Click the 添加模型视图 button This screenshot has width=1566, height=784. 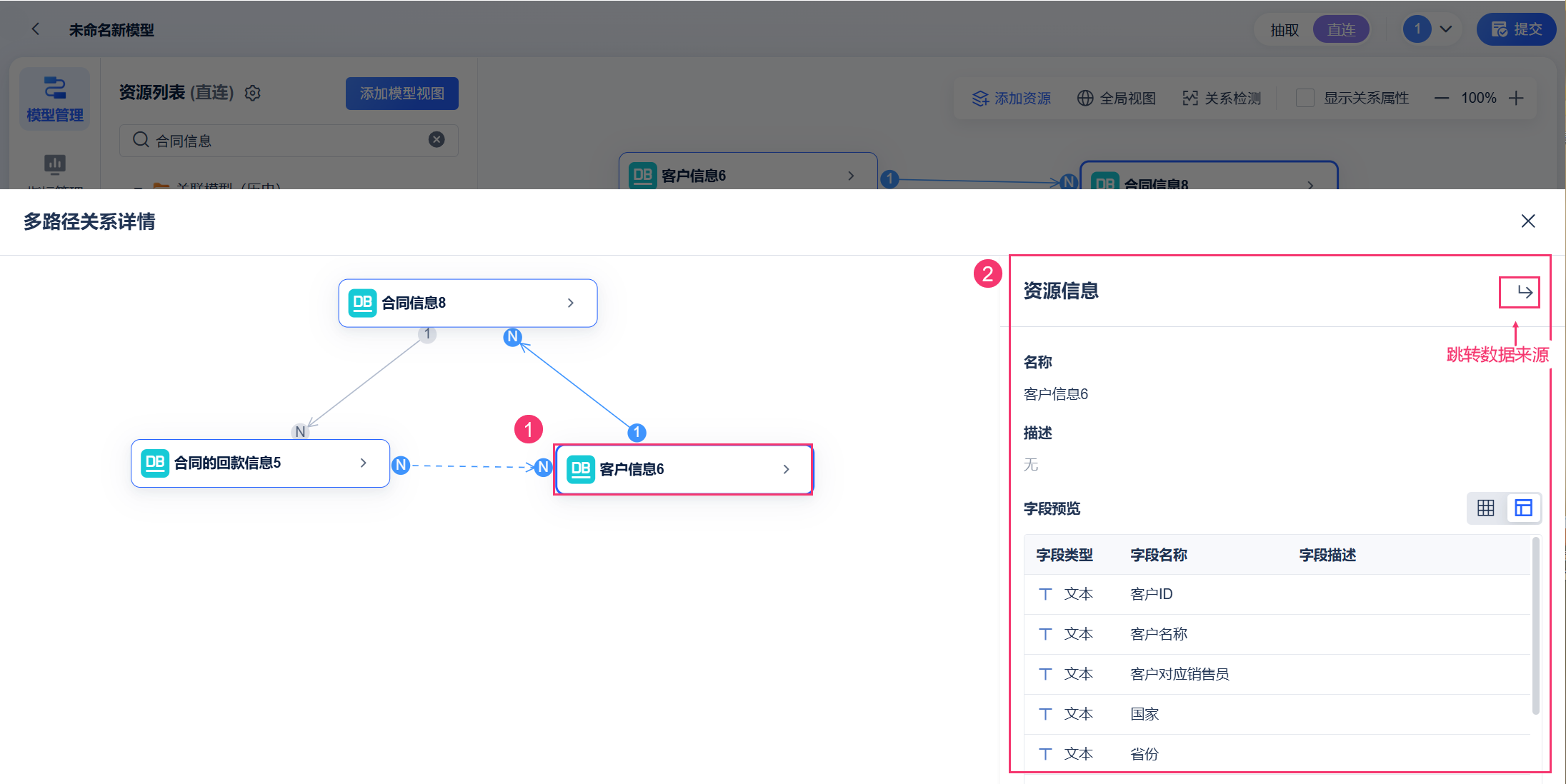402,94
